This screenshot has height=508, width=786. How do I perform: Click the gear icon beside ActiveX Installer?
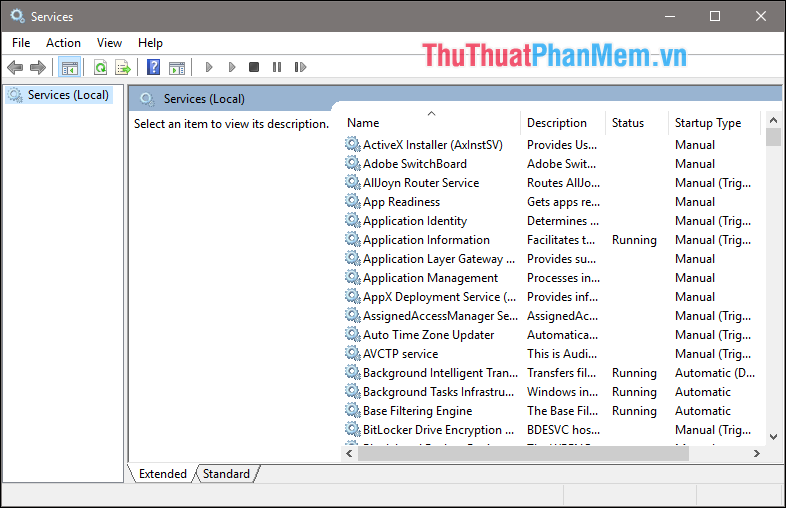[x=353, y=144]
